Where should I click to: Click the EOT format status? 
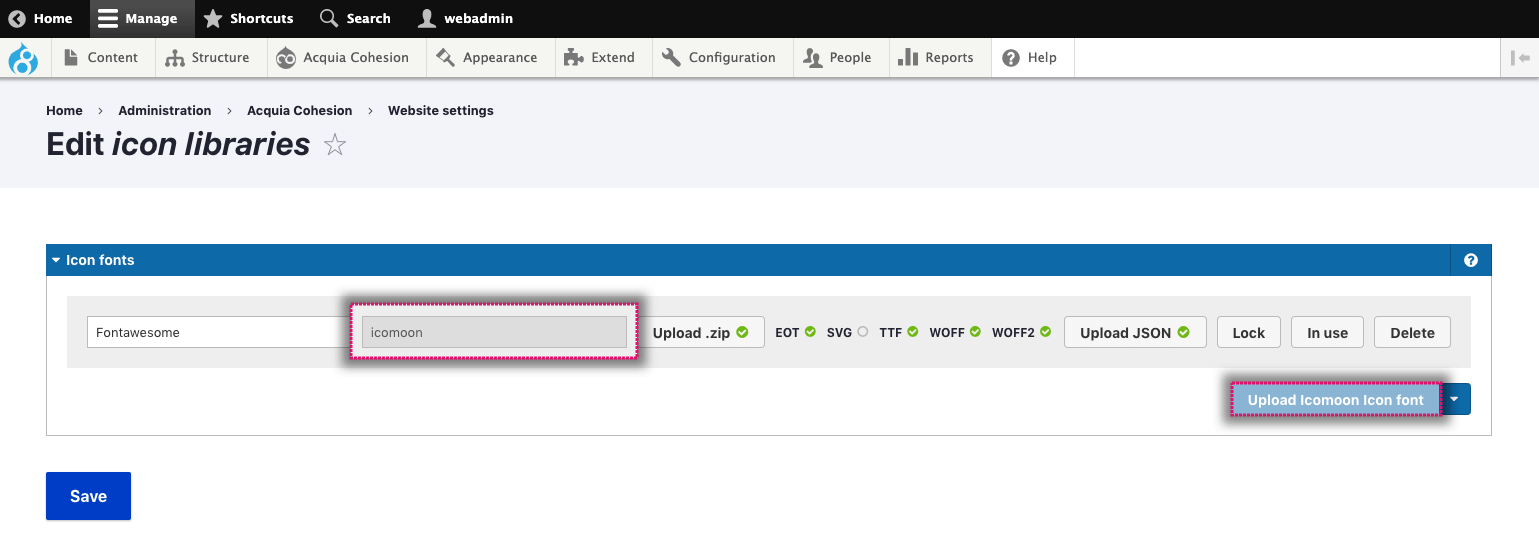795,332
